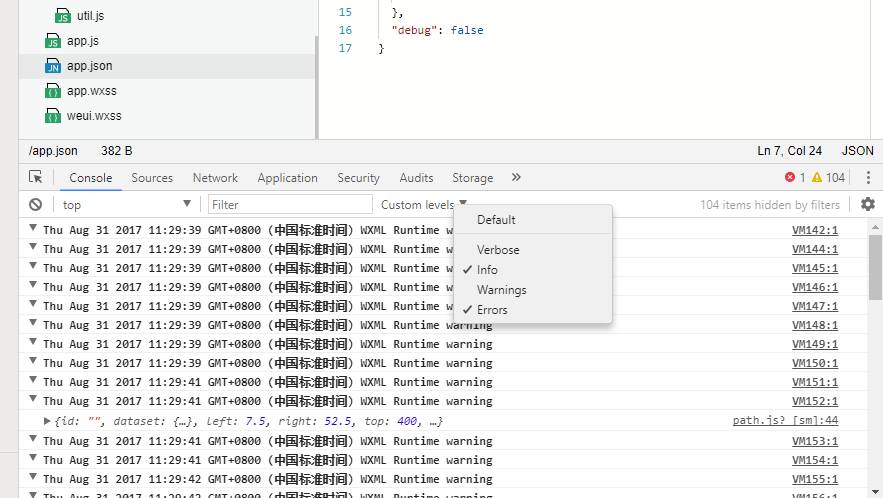Open the top context dropdown
883x498 pixels.
(x=125, y=204)
